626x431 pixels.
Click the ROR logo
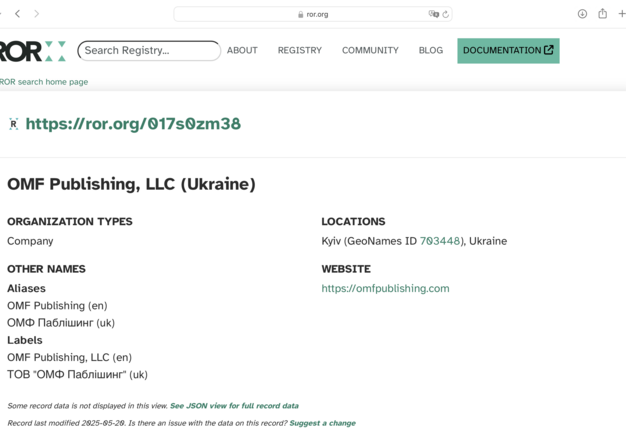coord(32,51)
